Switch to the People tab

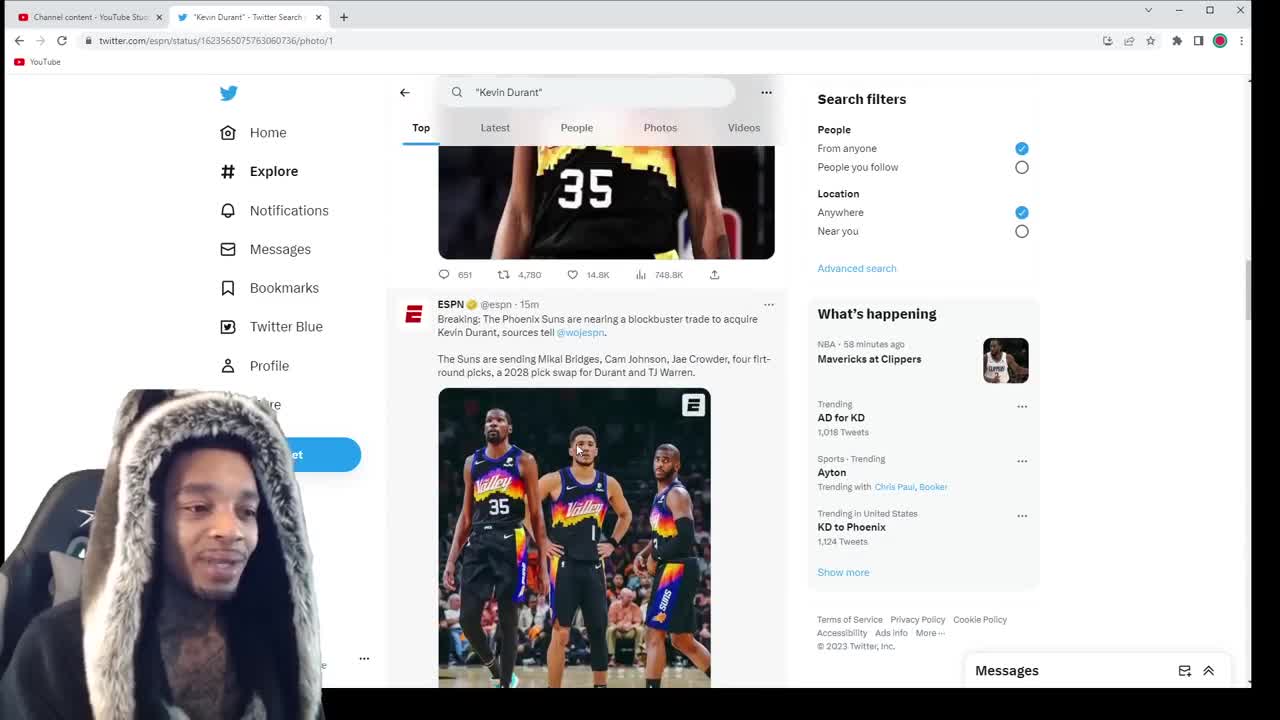pos(577,128)
